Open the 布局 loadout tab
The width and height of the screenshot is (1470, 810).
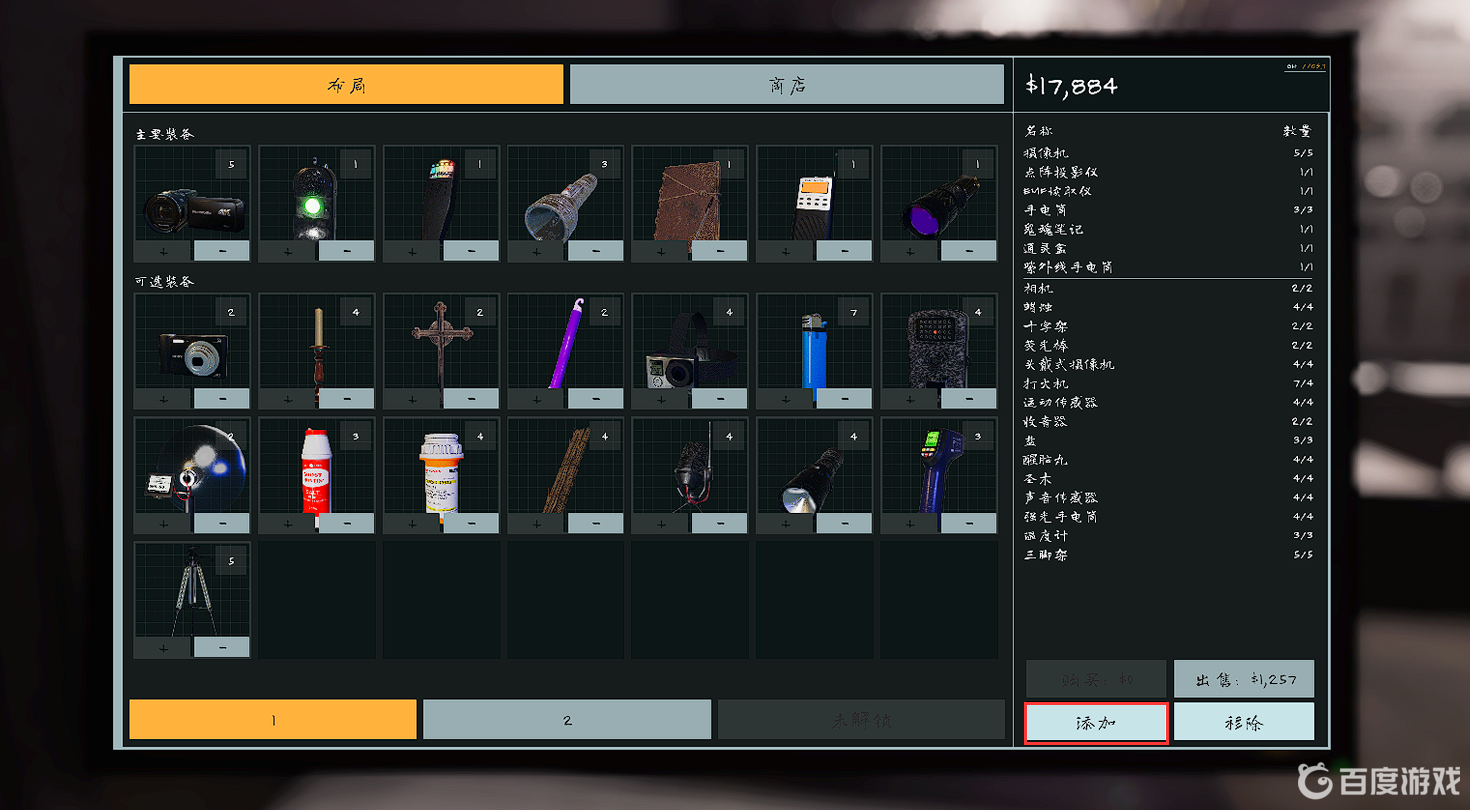(x=346, y=85)
